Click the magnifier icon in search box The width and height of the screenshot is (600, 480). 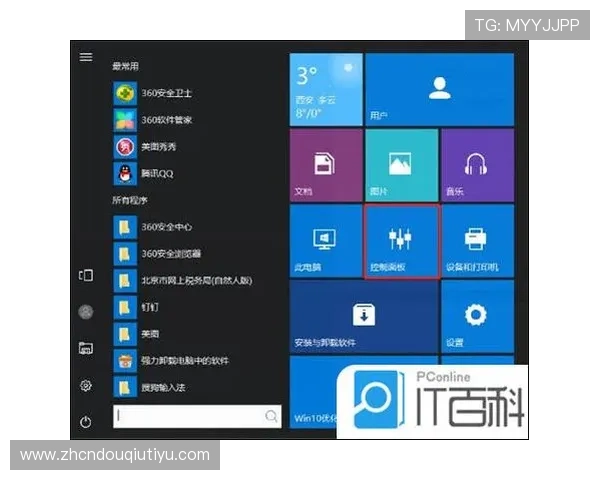click(x=271, y=416)
